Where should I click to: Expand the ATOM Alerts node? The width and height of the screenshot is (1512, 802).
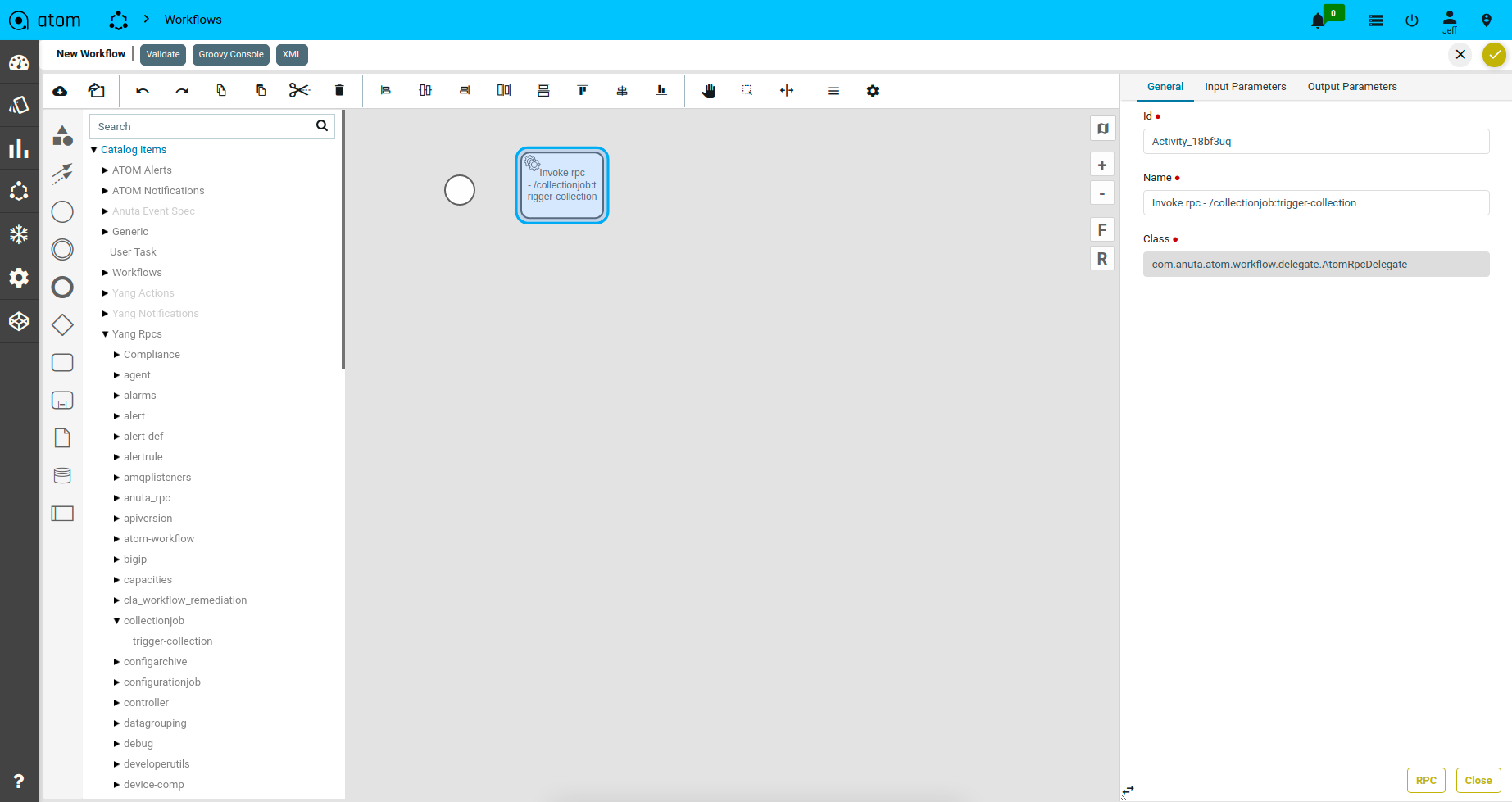point(105,170)
